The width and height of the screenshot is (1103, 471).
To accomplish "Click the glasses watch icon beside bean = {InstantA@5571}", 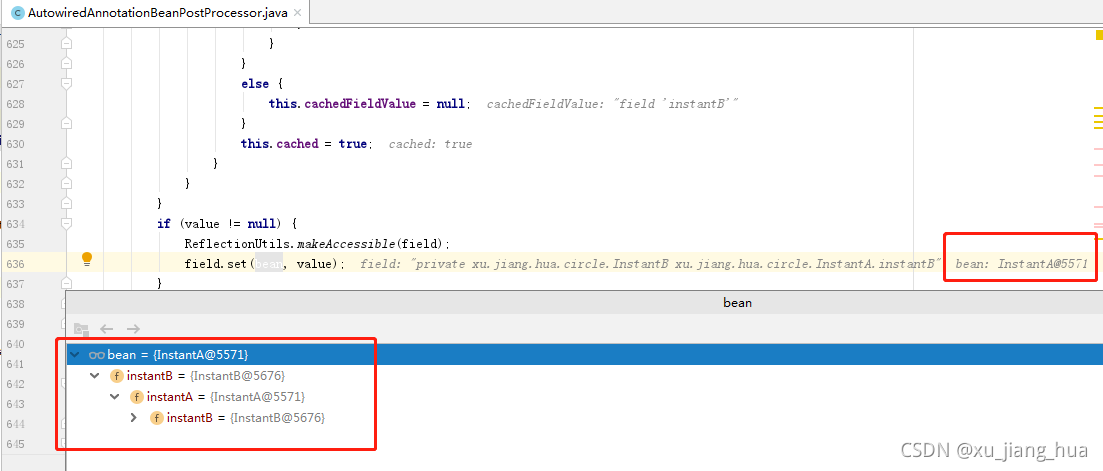I will pyautogui.click(x=96, y=355).
